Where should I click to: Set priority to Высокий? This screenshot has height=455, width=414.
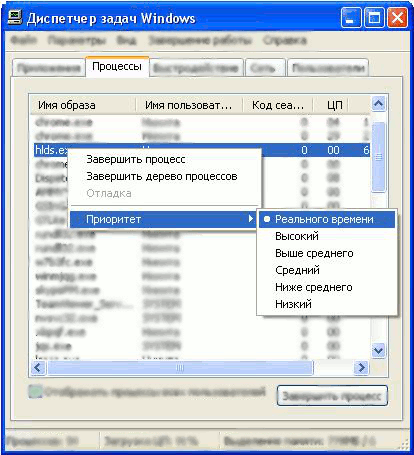327,236
